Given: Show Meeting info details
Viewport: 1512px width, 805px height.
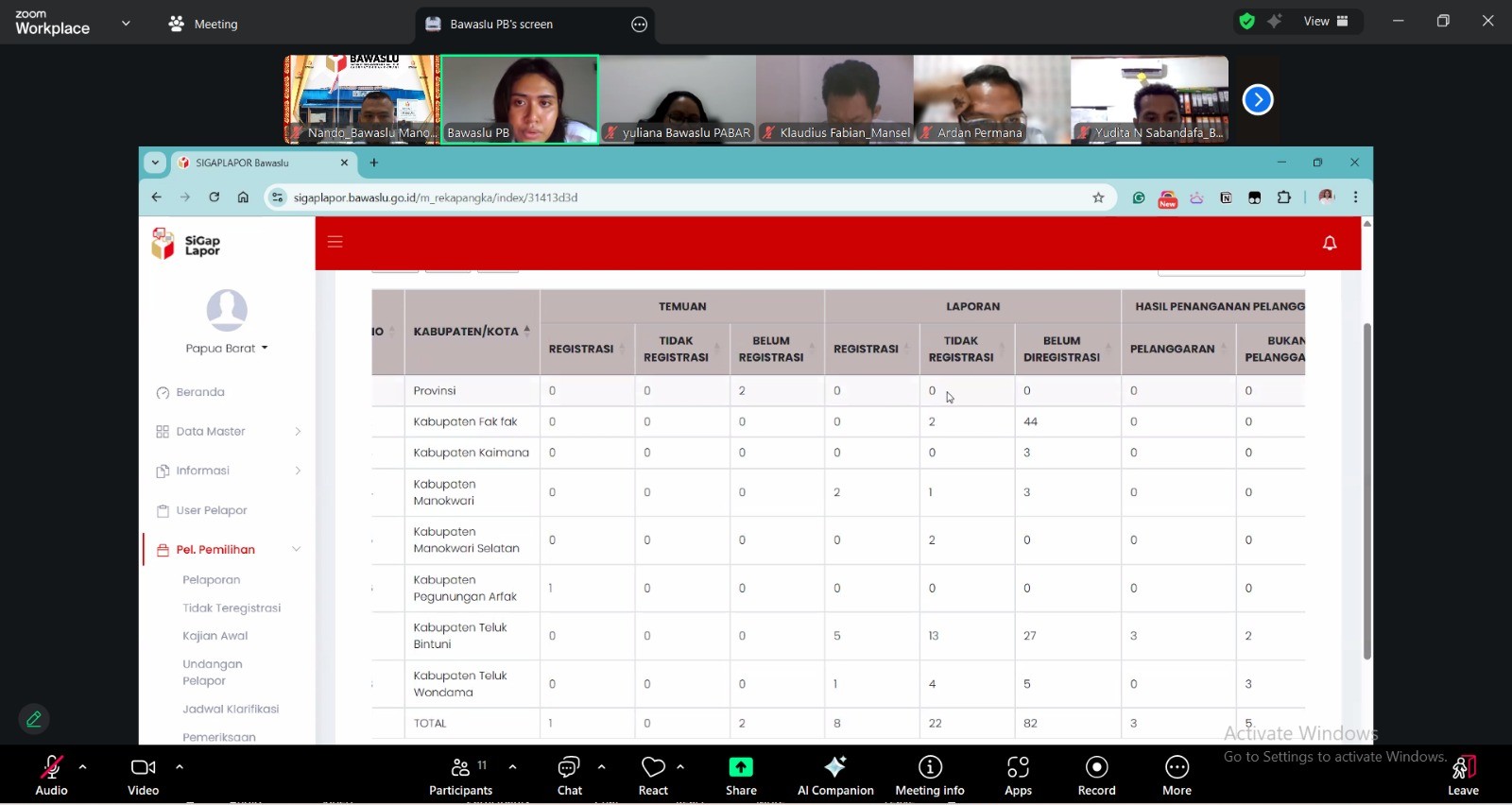Looking at the screenshot, I should [x=930, y=775].
